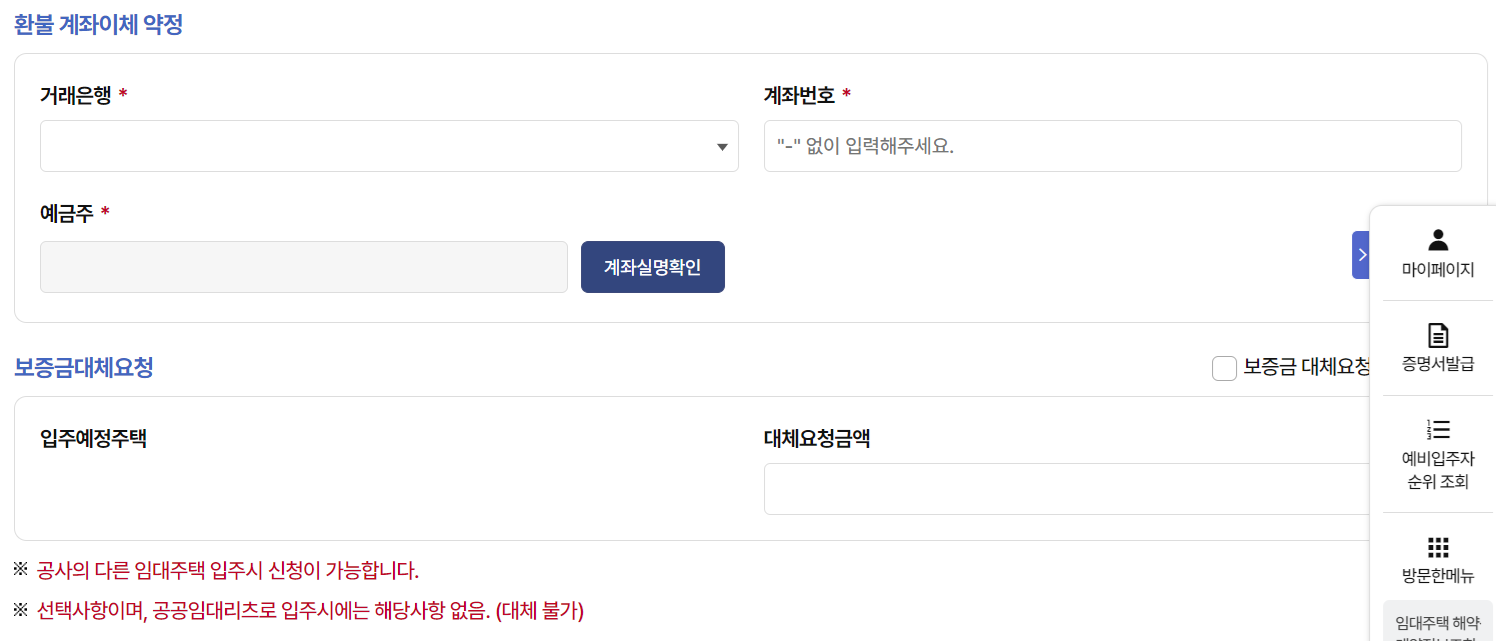Click the 증명서발급 document icon
Screen dimensions: 1496x641
coord(1437,345)
